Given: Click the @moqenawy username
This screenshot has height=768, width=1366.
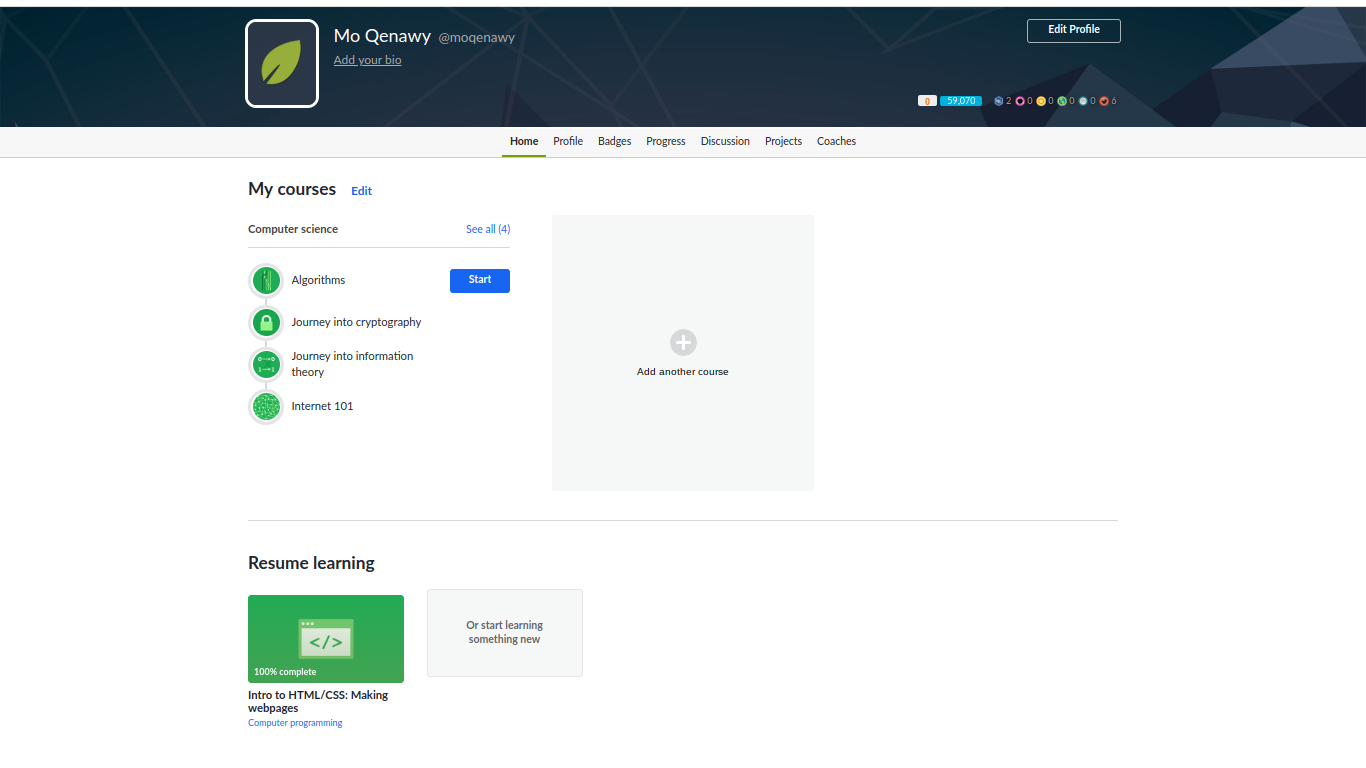Looking at the screenshot, I should 477,38.
